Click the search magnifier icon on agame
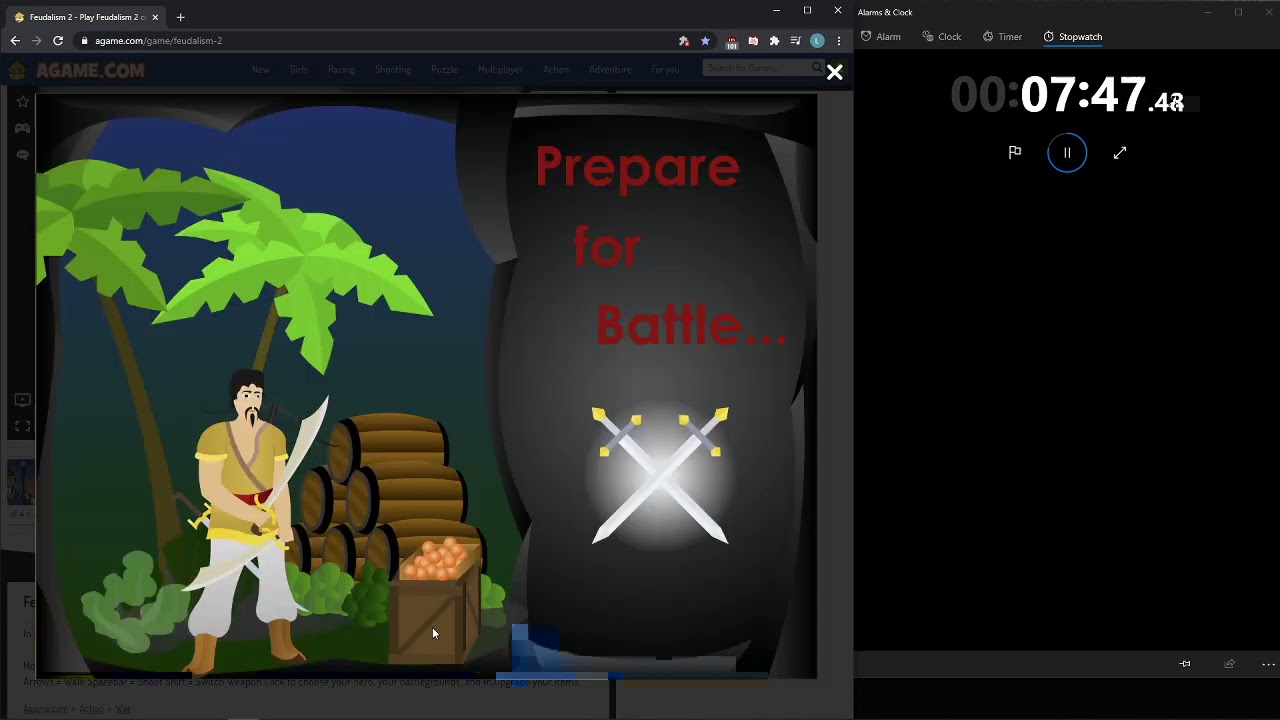1280x720 pixels. [817, 68]
